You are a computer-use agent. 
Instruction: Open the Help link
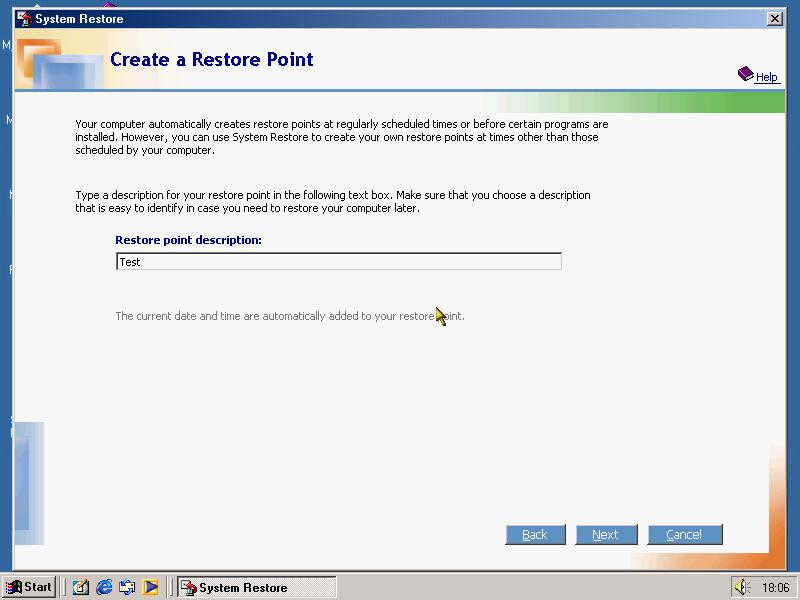tap(766, 77)
